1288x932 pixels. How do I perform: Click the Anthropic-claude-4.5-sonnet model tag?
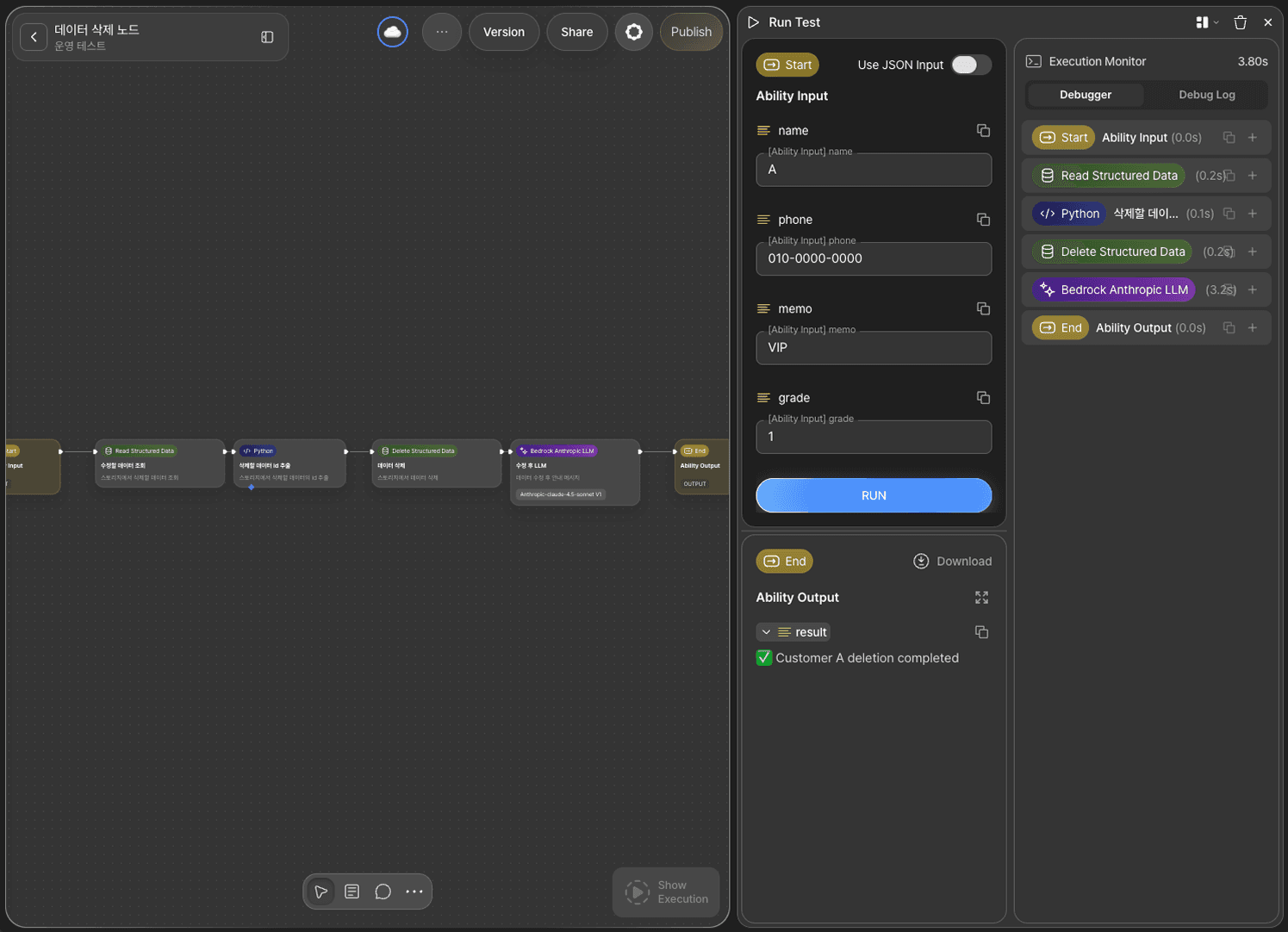pyautogui.click(x=561, y=494)
